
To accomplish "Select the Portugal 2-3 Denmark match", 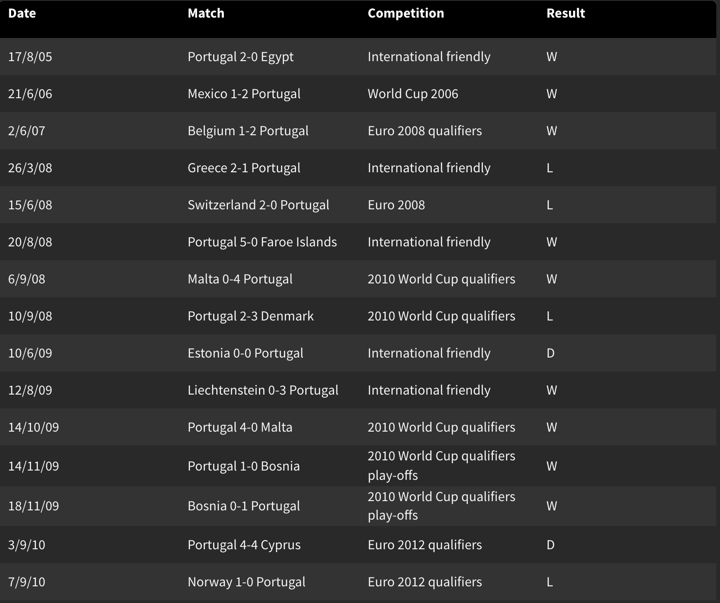I will 251,316.
